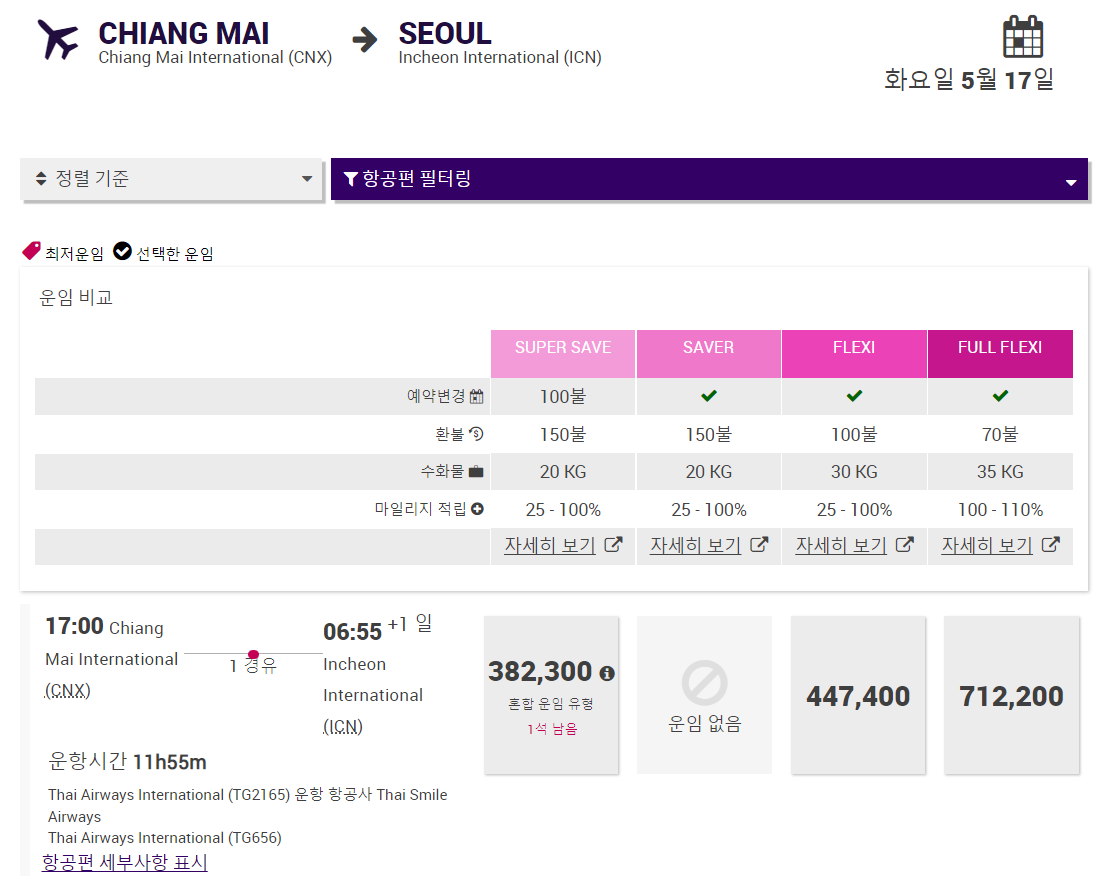Open the calendar icon above the date
This screenshot has height=876, width=1096.
pyautogui.click(x=1023, y=36)
